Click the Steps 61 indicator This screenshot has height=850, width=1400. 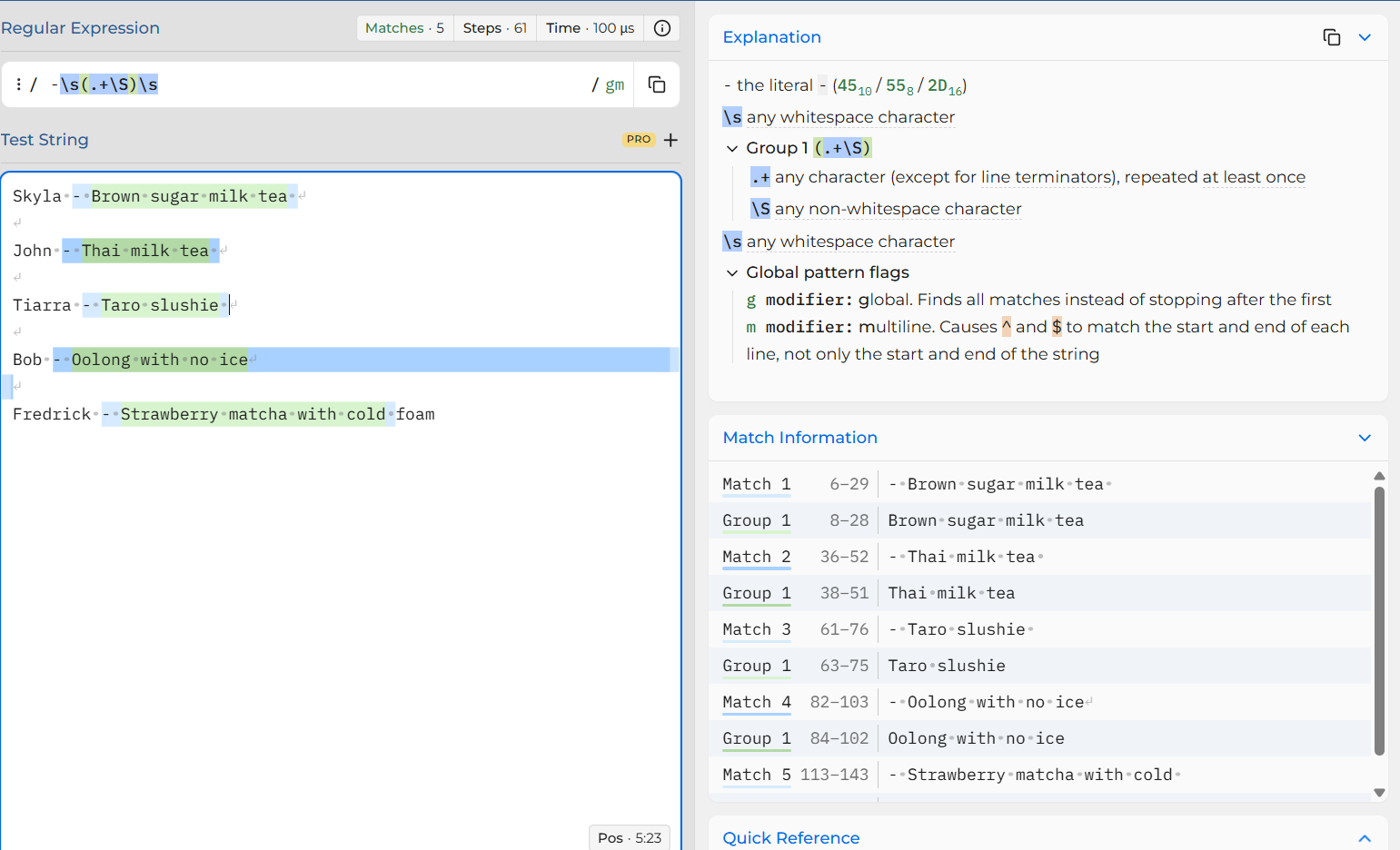(x=494, y=28)
